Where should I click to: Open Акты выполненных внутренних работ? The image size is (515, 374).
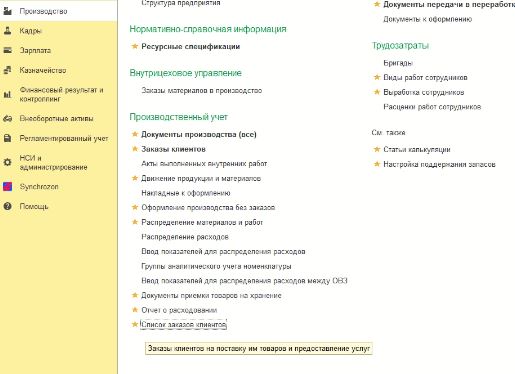[204, 164]
